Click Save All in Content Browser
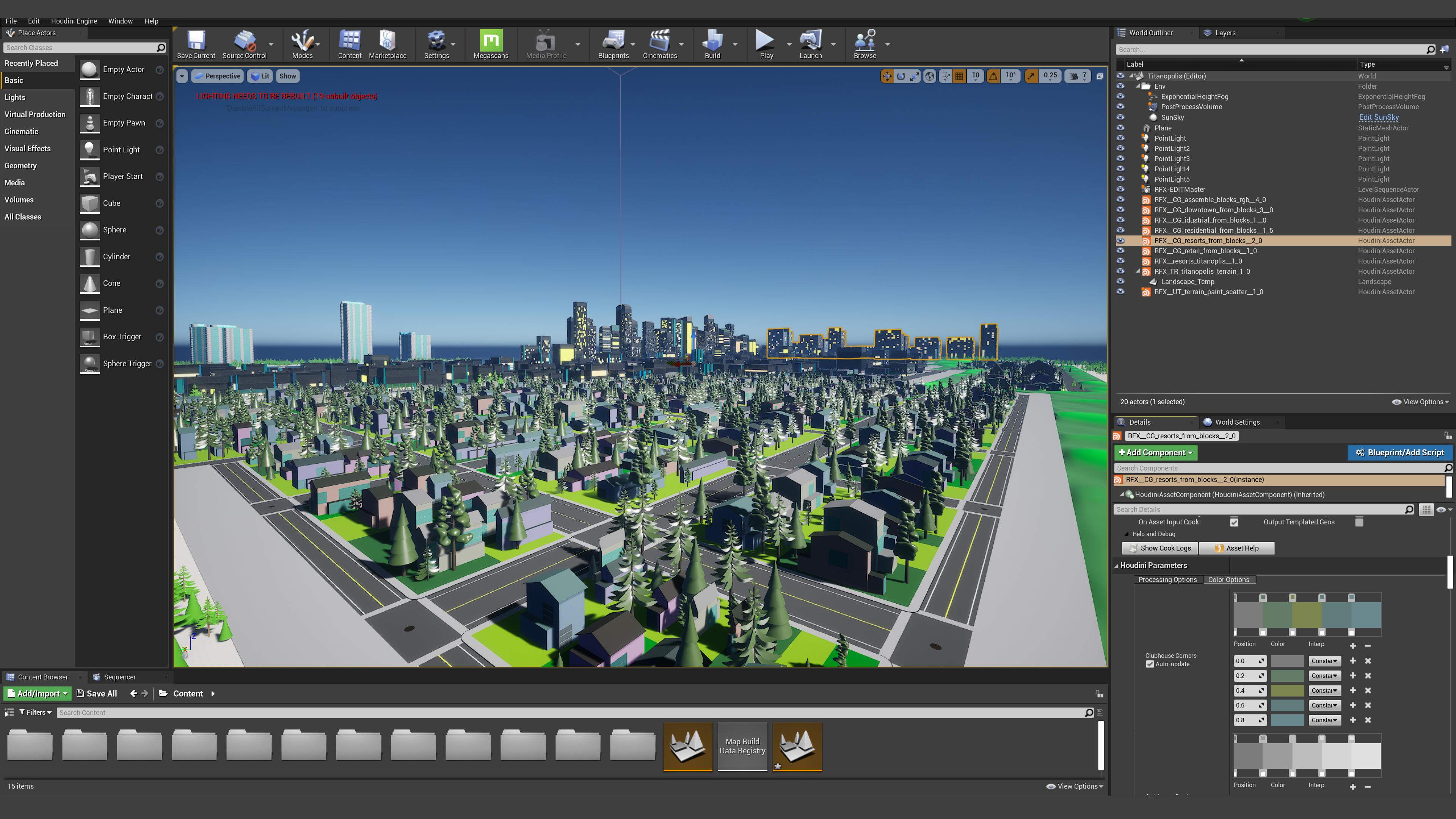 (x=97, y=693)
